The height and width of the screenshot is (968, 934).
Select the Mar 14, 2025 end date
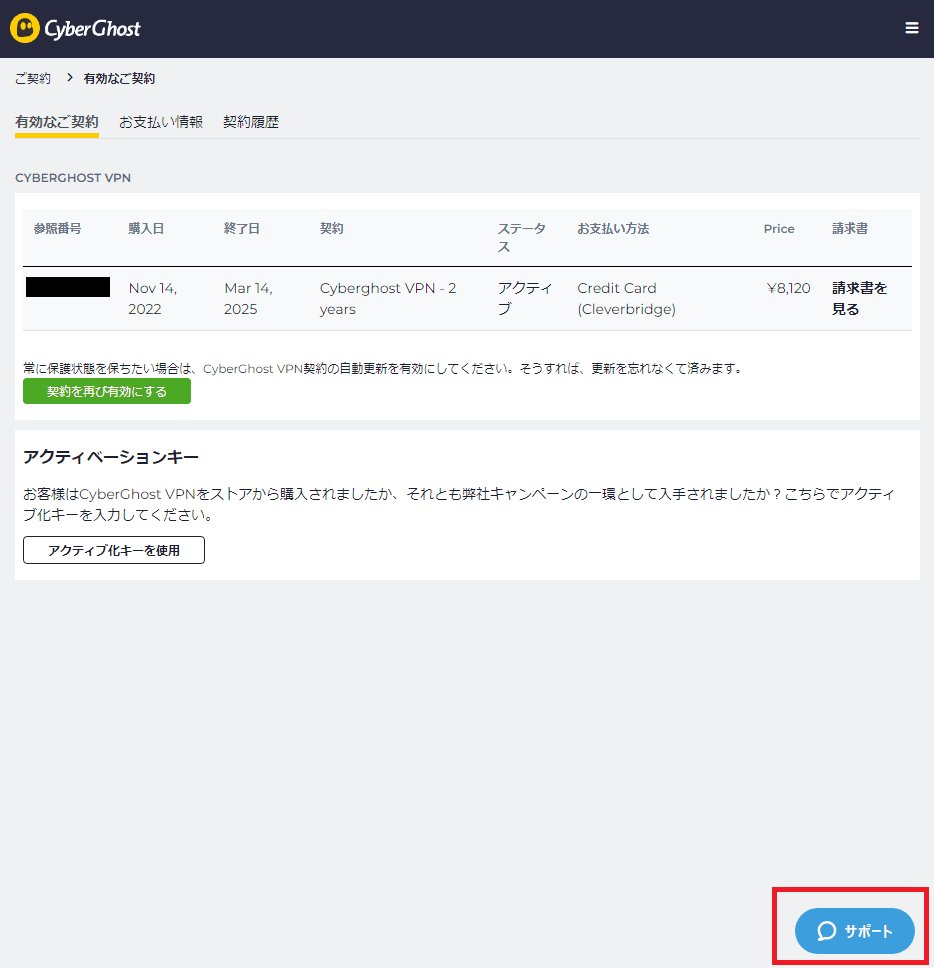248,299
